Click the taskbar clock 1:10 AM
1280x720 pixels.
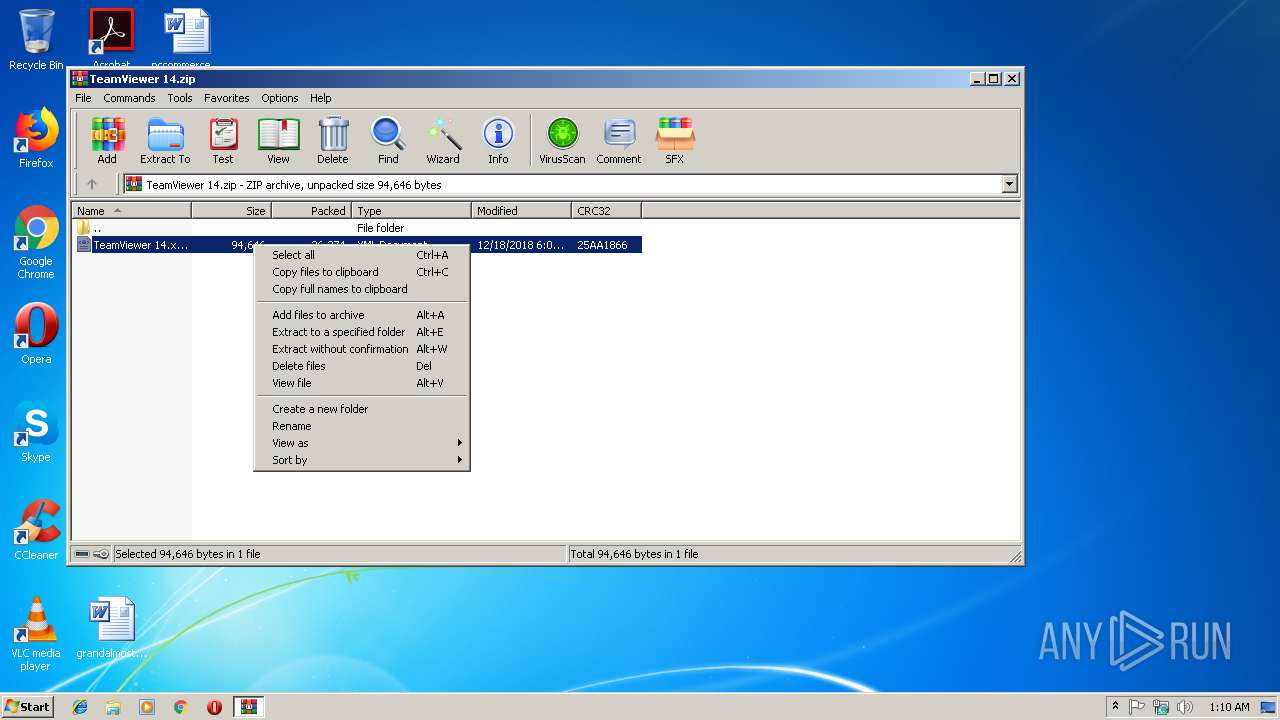pyautogui.click(x=1229, y=707)
